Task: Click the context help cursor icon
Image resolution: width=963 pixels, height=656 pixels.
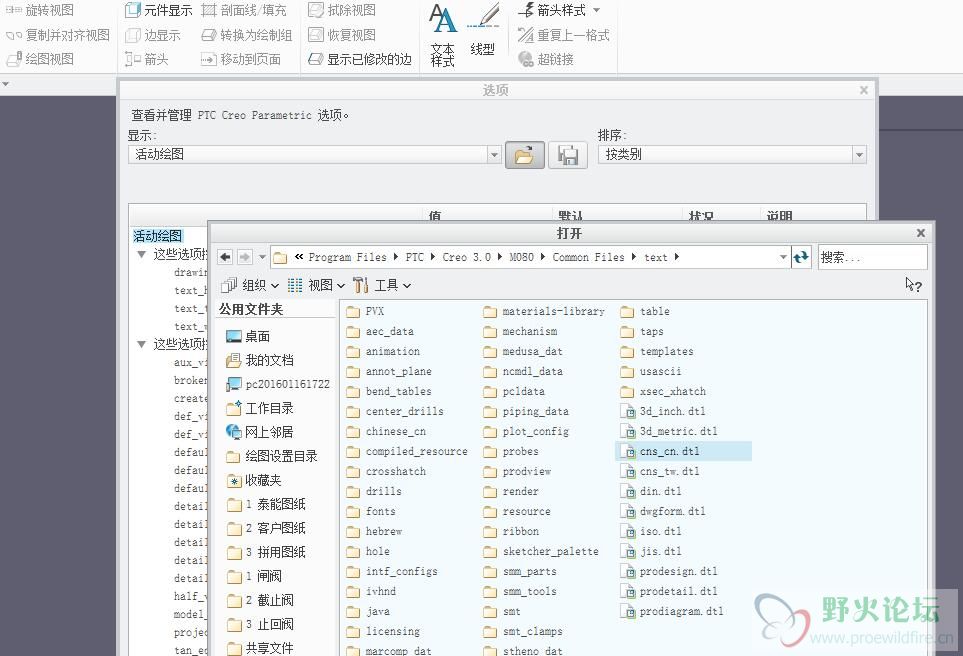Action: [x=913, y=284]
